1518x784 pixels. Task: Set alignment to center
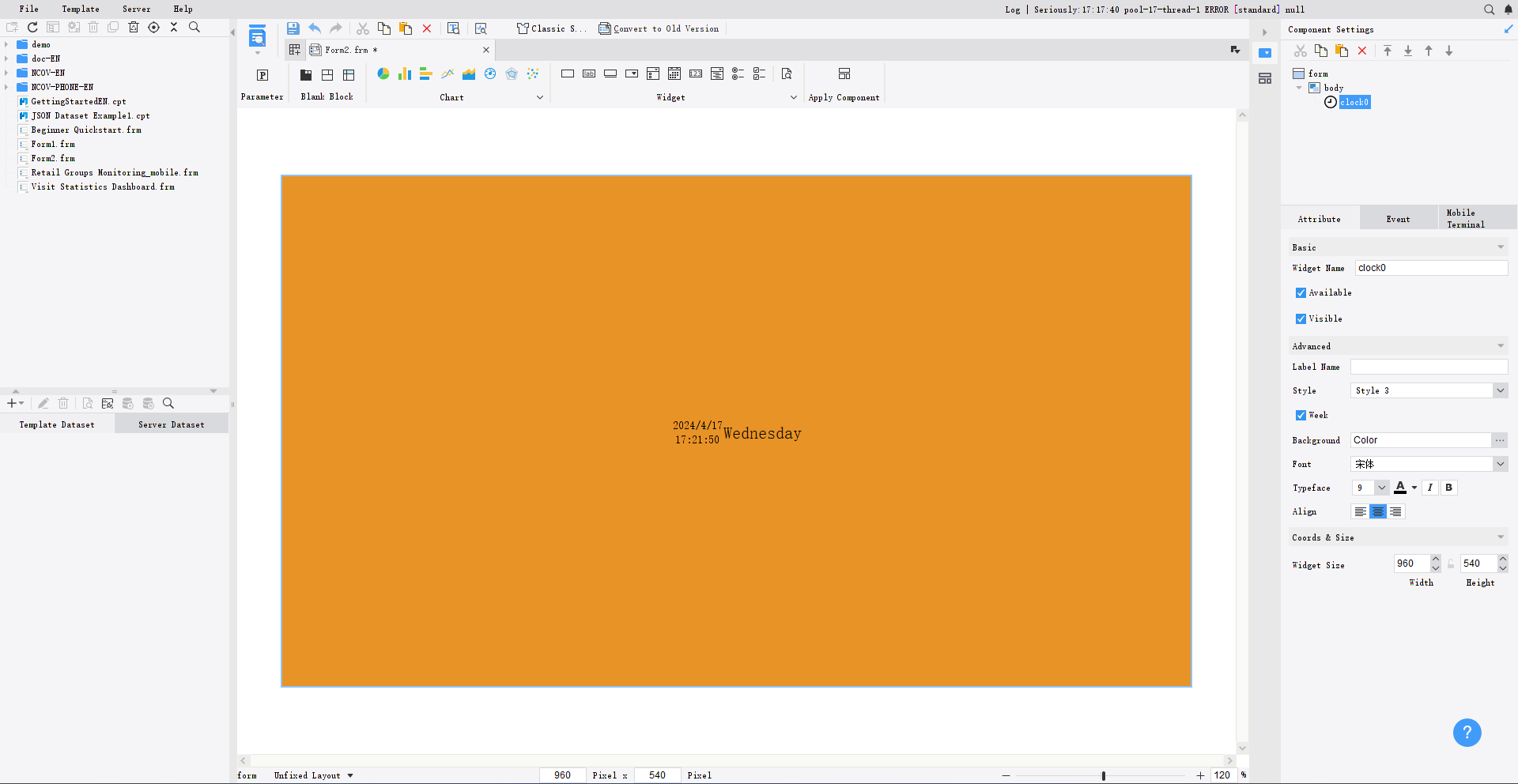[x=1378, y=512]
